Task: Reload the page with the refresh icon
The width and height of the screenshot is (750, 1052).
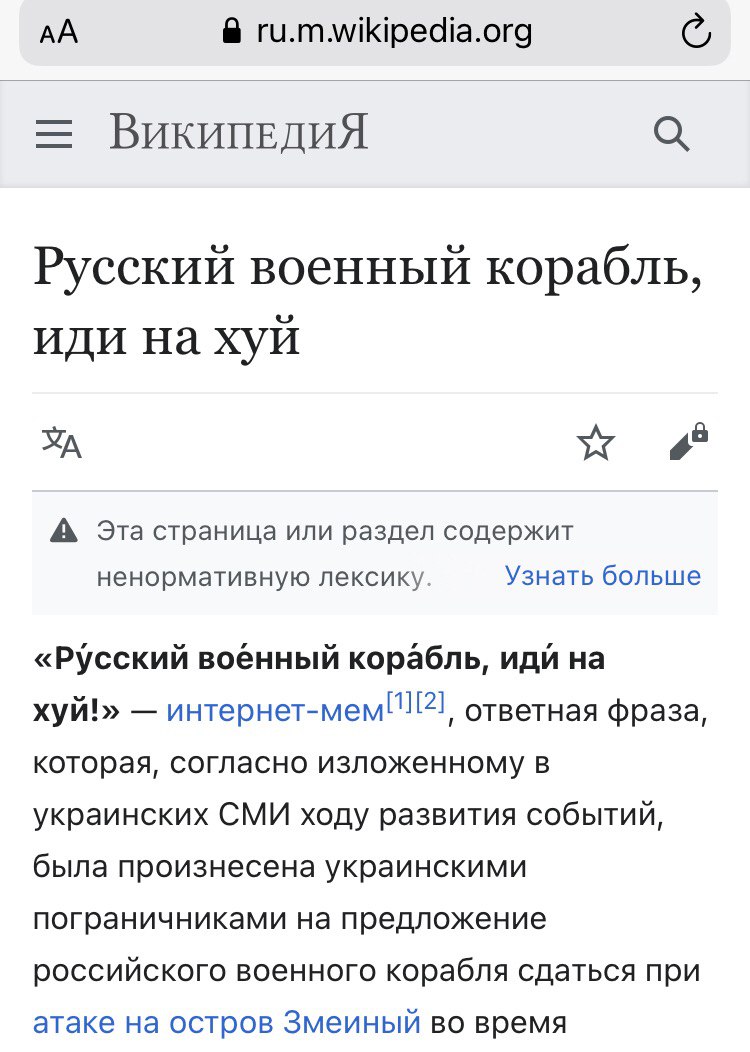Action: coord(695,33)
